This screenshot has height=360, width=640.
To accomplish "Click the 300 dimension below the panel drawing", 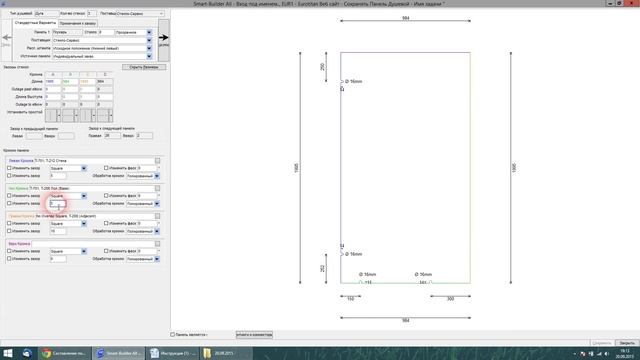I will 450,299.
